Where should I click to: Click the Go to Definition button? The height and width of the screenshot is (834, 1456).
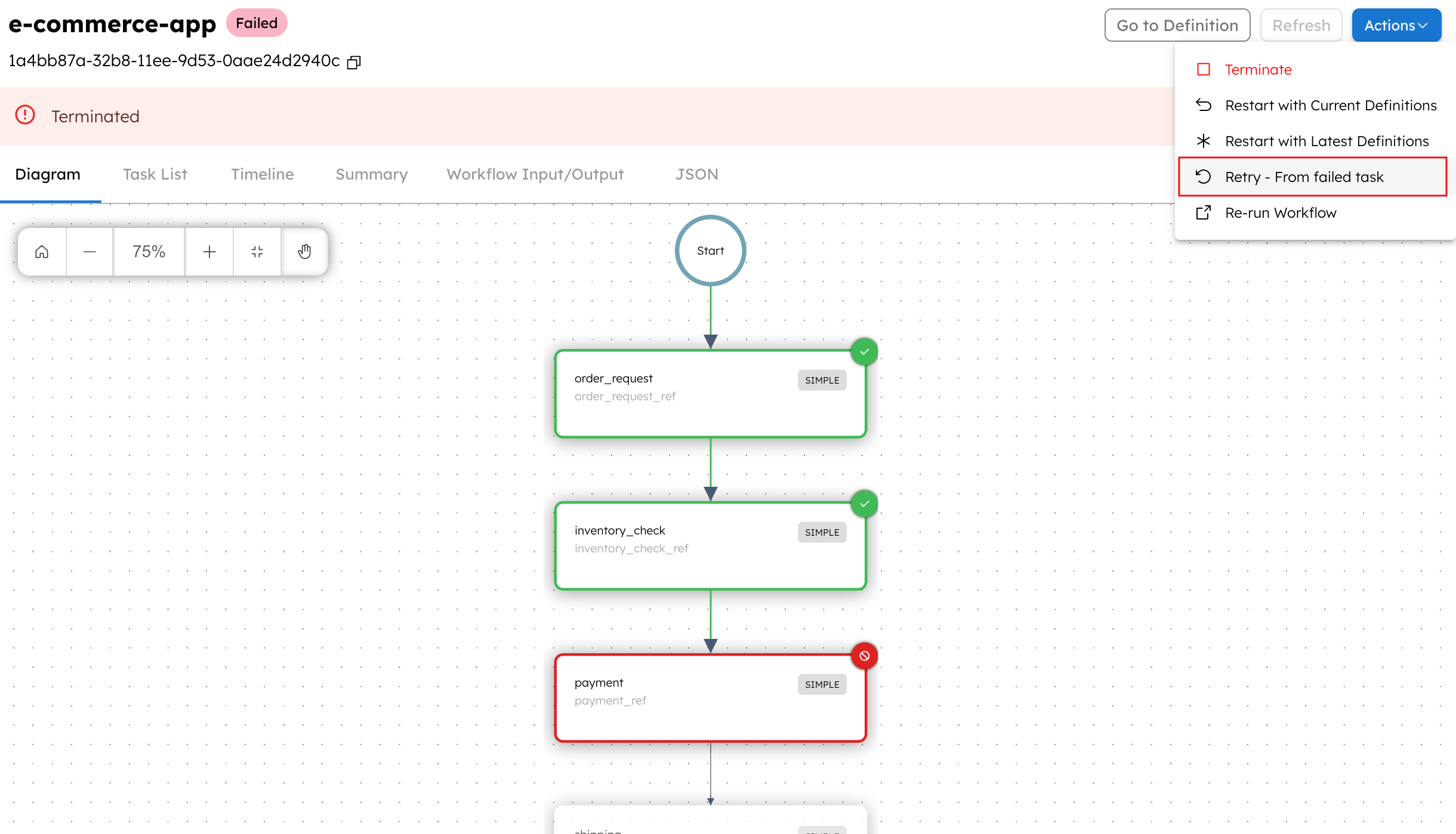coord(1177,25)
